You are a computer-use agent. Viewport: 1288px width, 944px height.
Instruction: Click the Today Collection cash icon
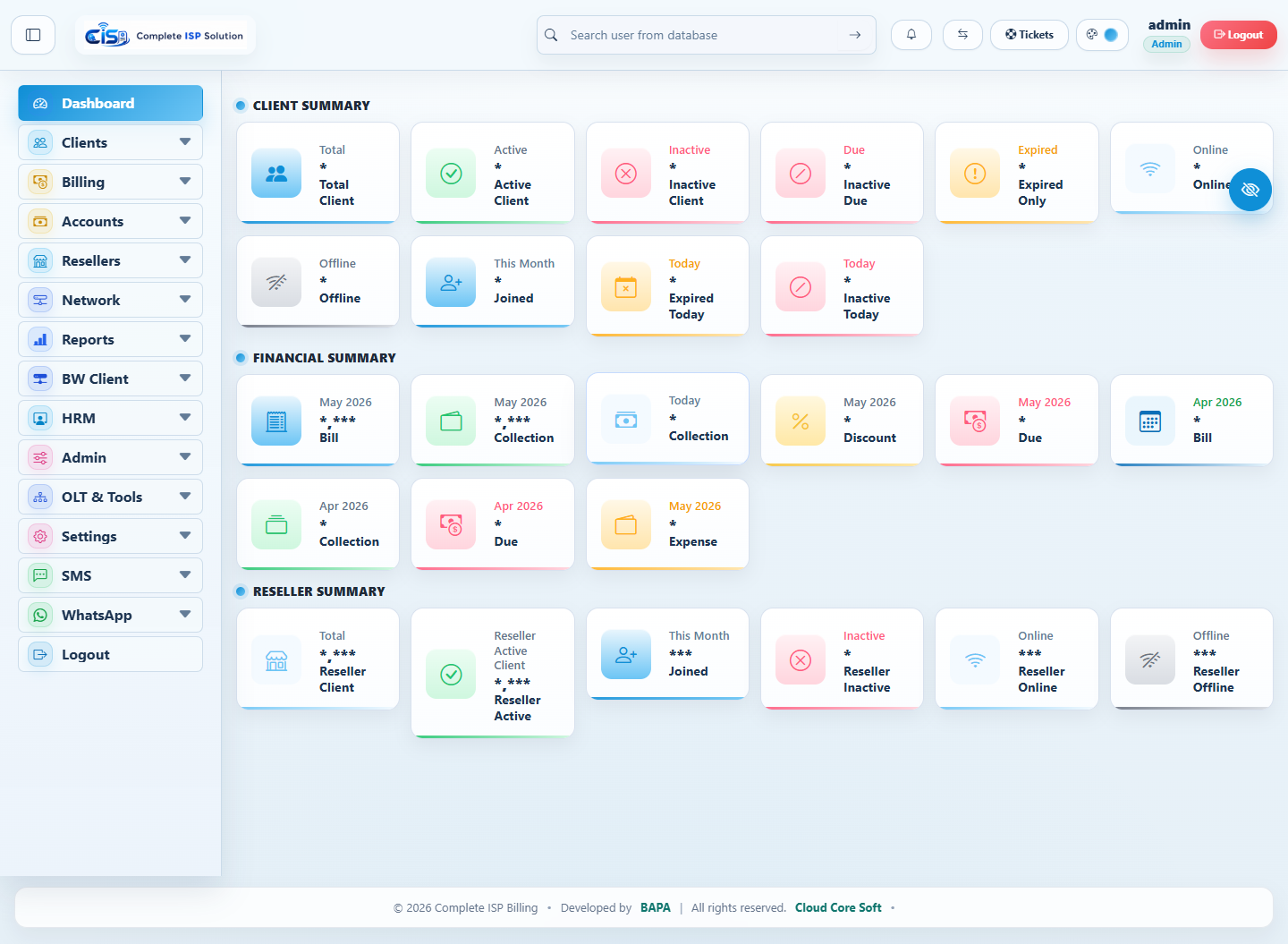626,420
